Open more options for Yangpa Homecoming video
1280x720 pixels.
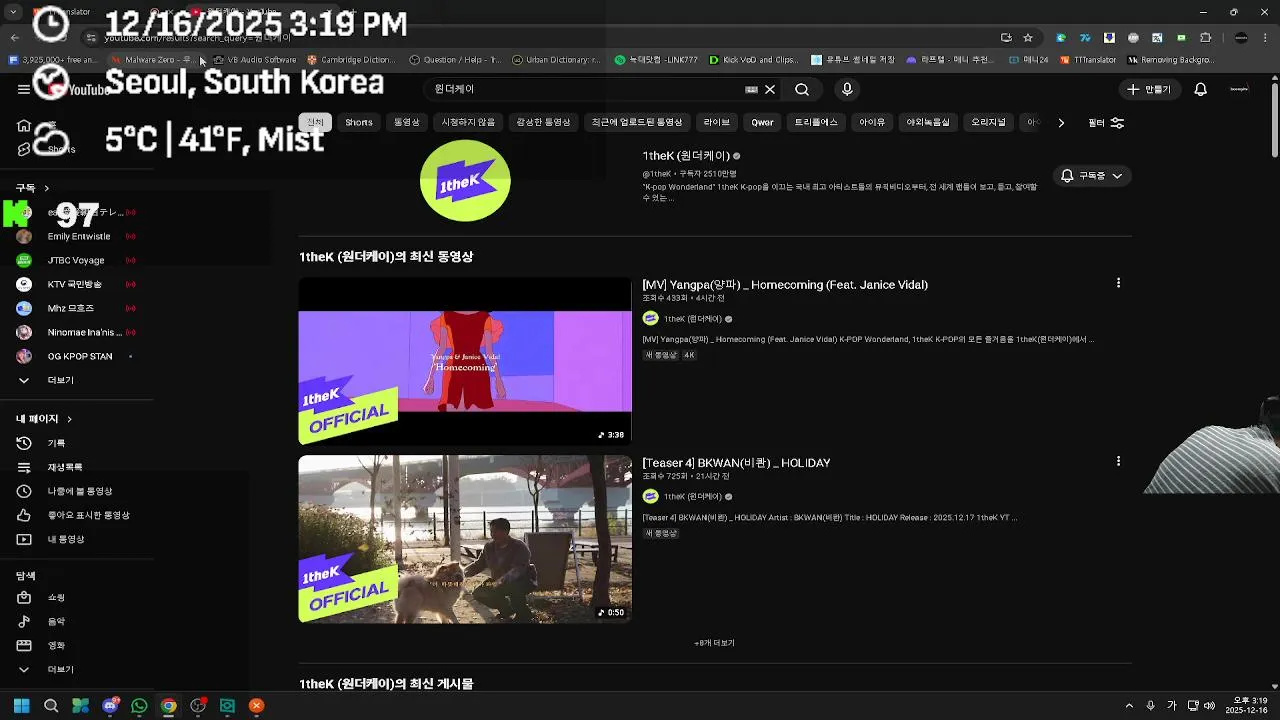click(1118, 283)
